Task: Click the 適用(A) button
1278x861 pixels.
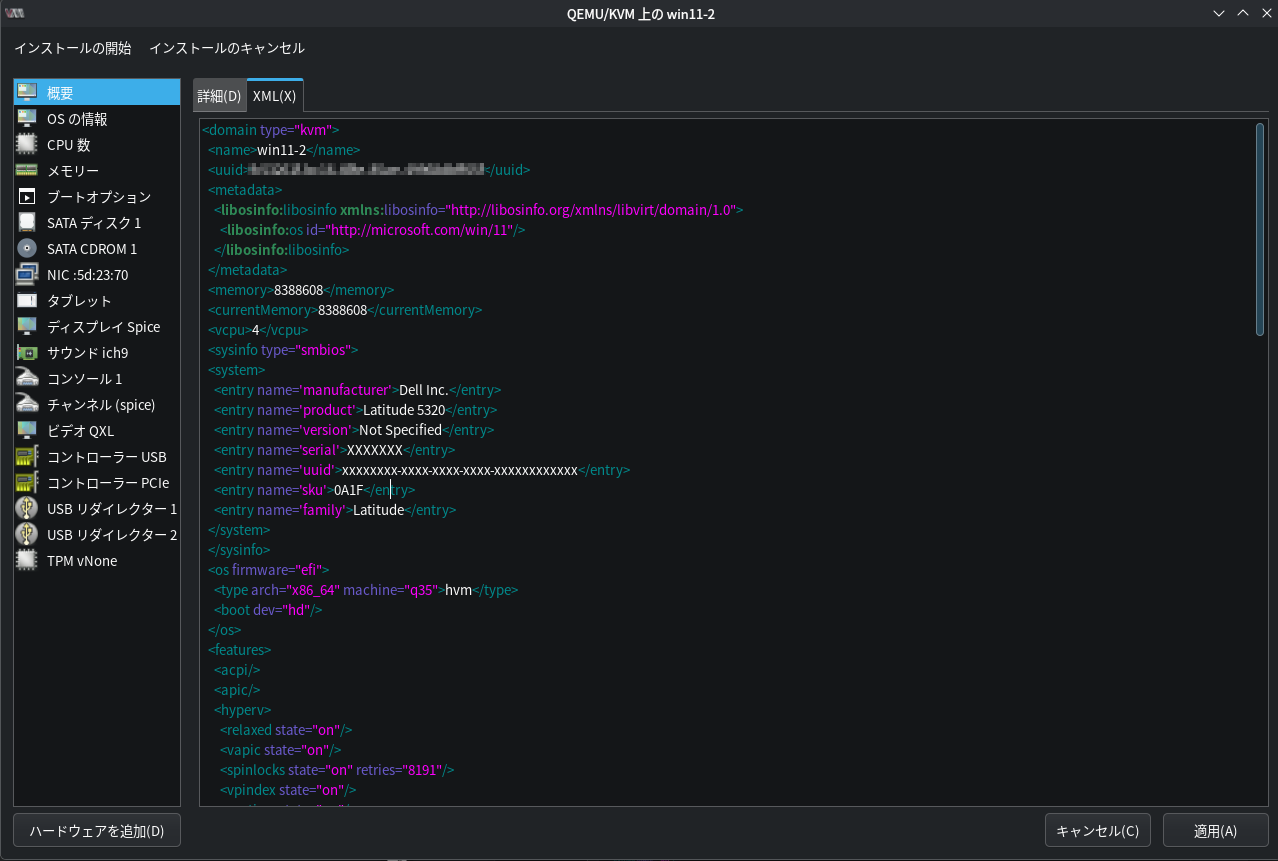Action: point(1215,831)
